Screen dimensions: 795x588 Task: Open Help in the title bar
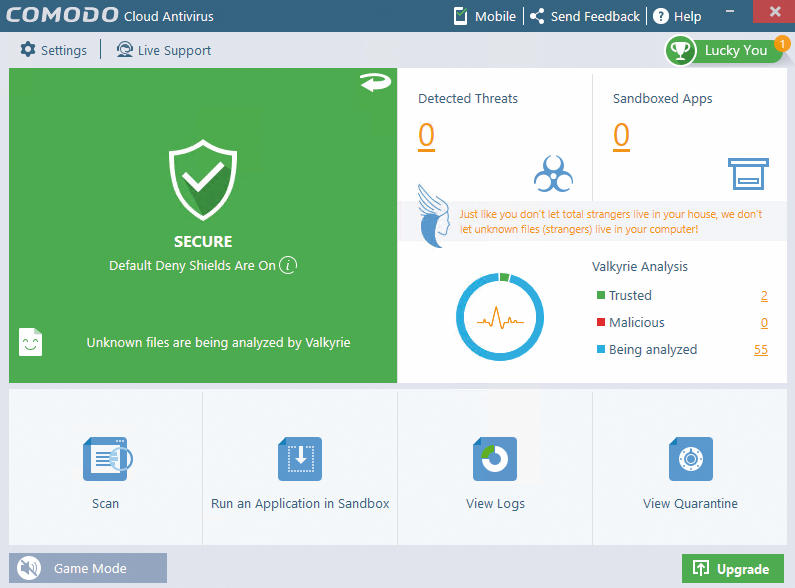click(x=677, y=16)
